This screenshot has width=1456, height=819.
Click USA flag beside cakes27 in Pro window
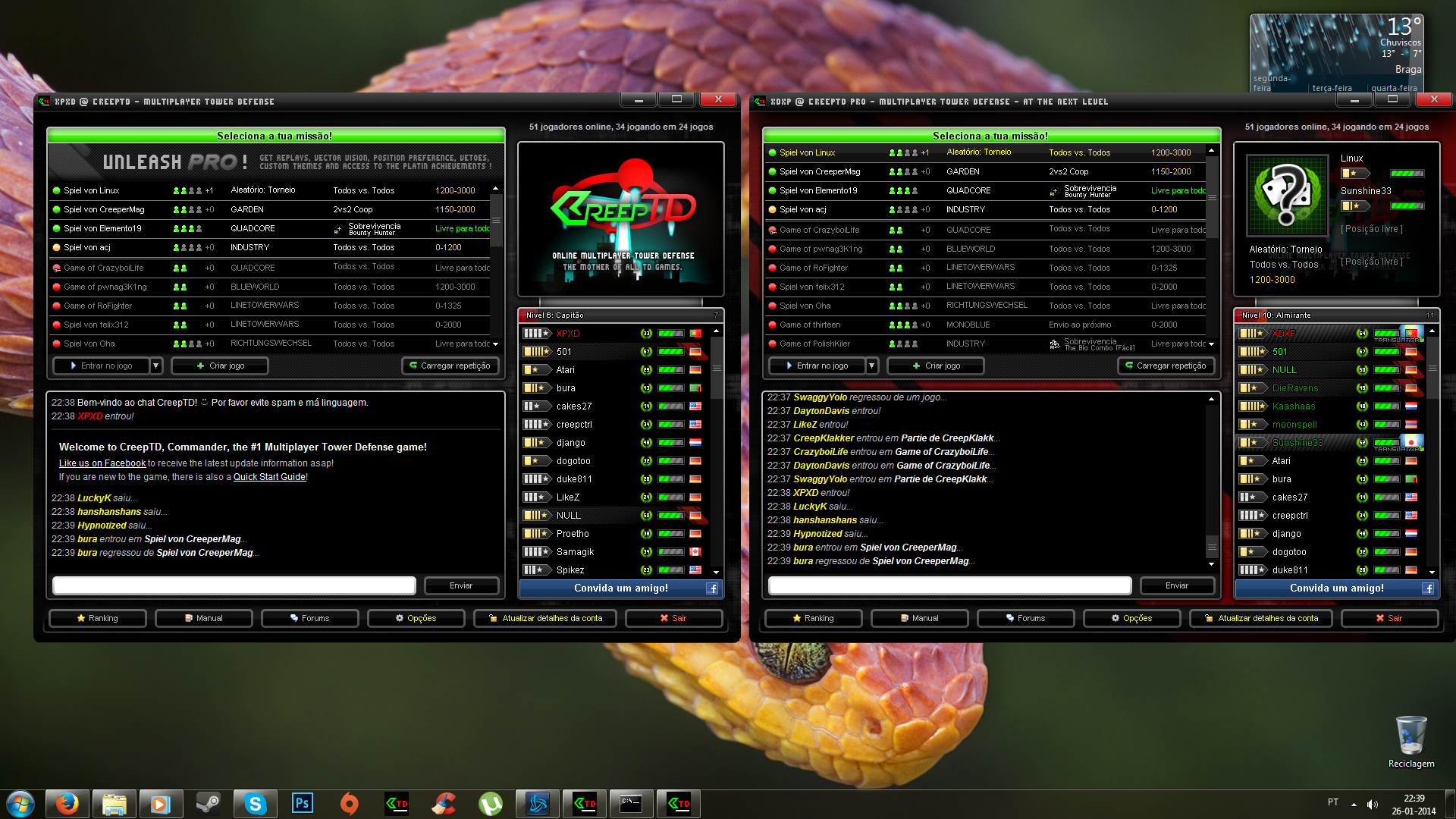coord(1411,497)
